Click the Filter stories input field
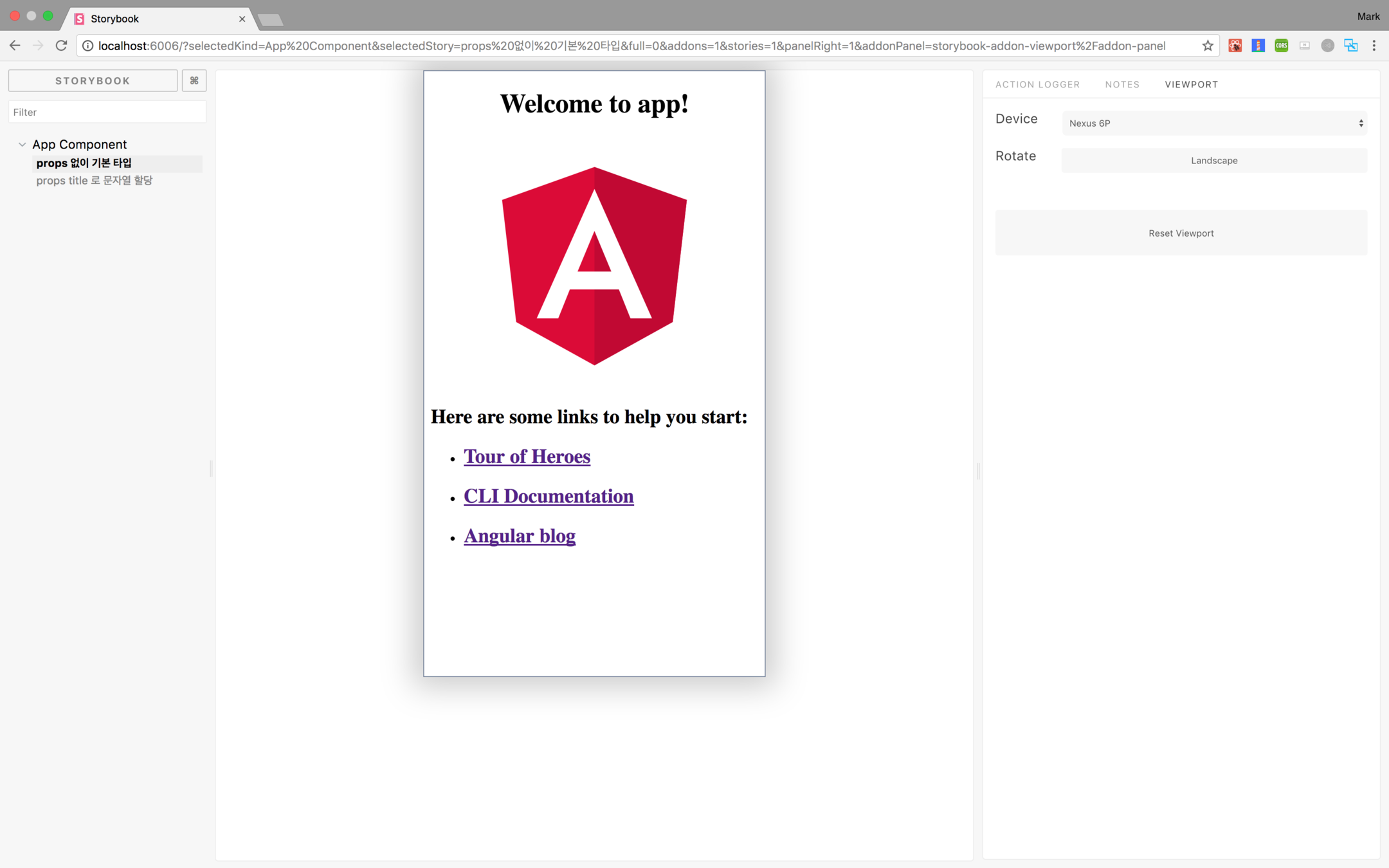The image size is (1389, 868). [x=107, y=112]
